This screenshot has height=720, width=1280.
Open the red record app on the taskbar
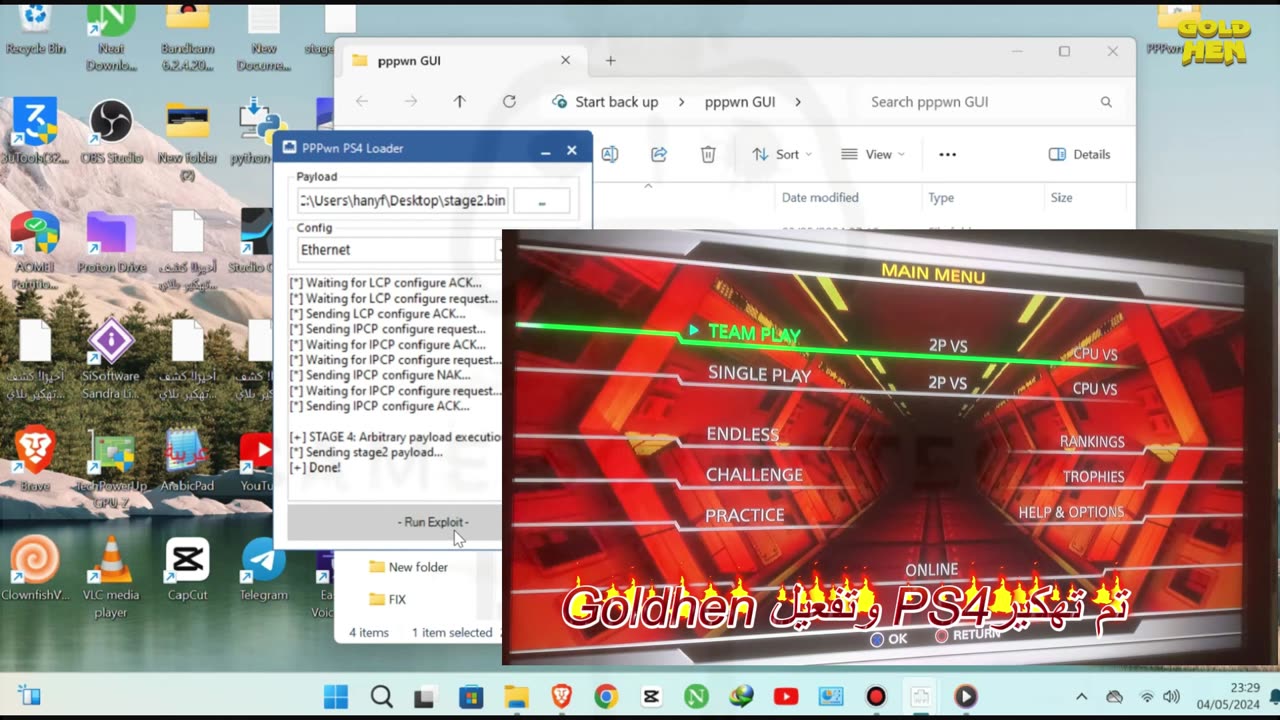click(x=876, y=696)
